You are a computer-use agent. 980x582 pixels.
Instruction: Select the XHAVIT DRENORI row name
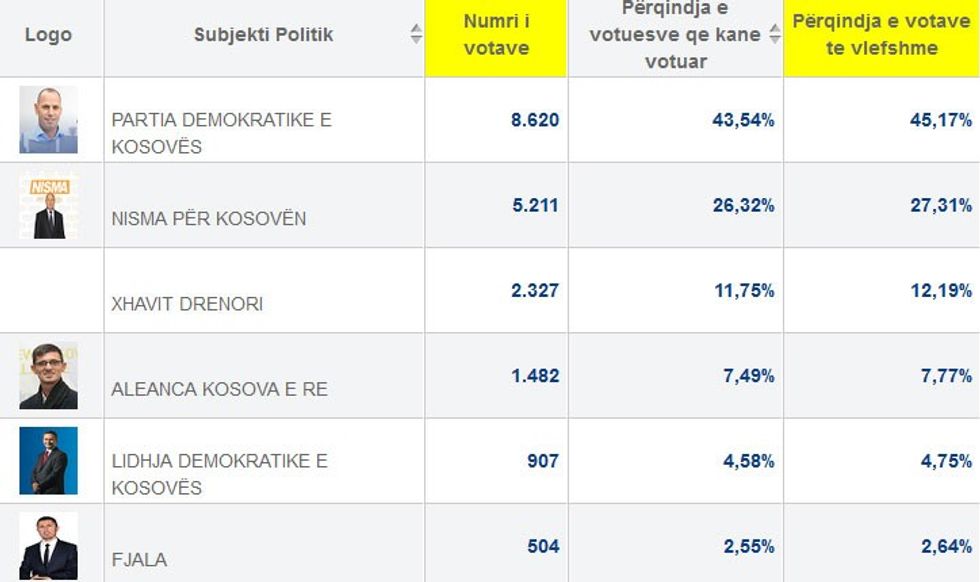[187, 303]
